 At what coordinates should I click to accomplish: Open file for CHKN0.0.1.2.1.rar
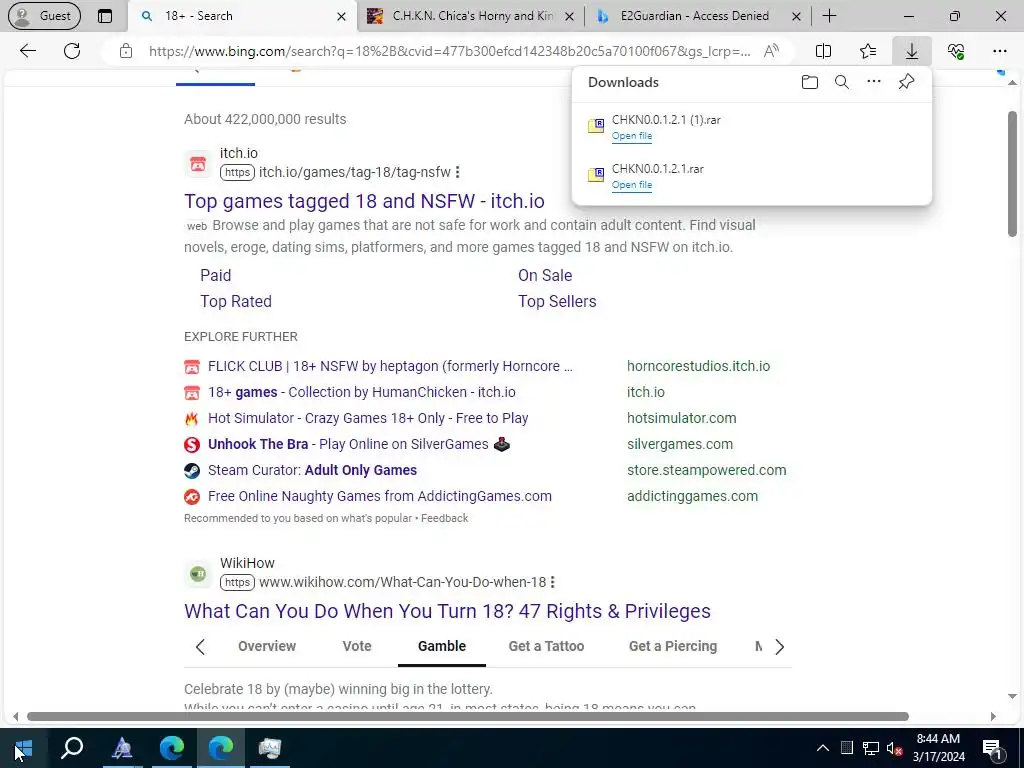click(632, 185)
